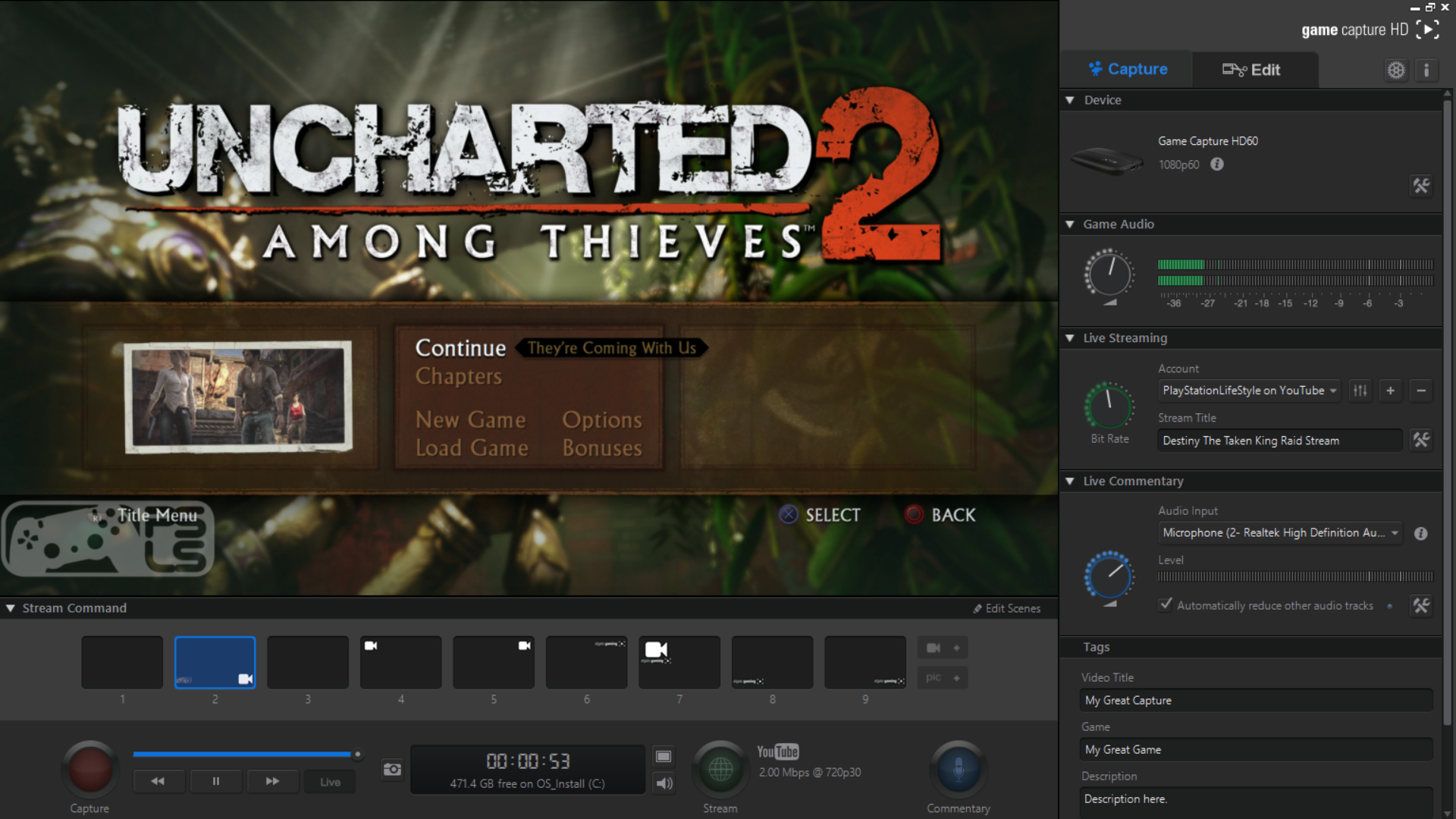Click the Commentary microphone button
1456x819 pixels.
[x=958, y=769]
